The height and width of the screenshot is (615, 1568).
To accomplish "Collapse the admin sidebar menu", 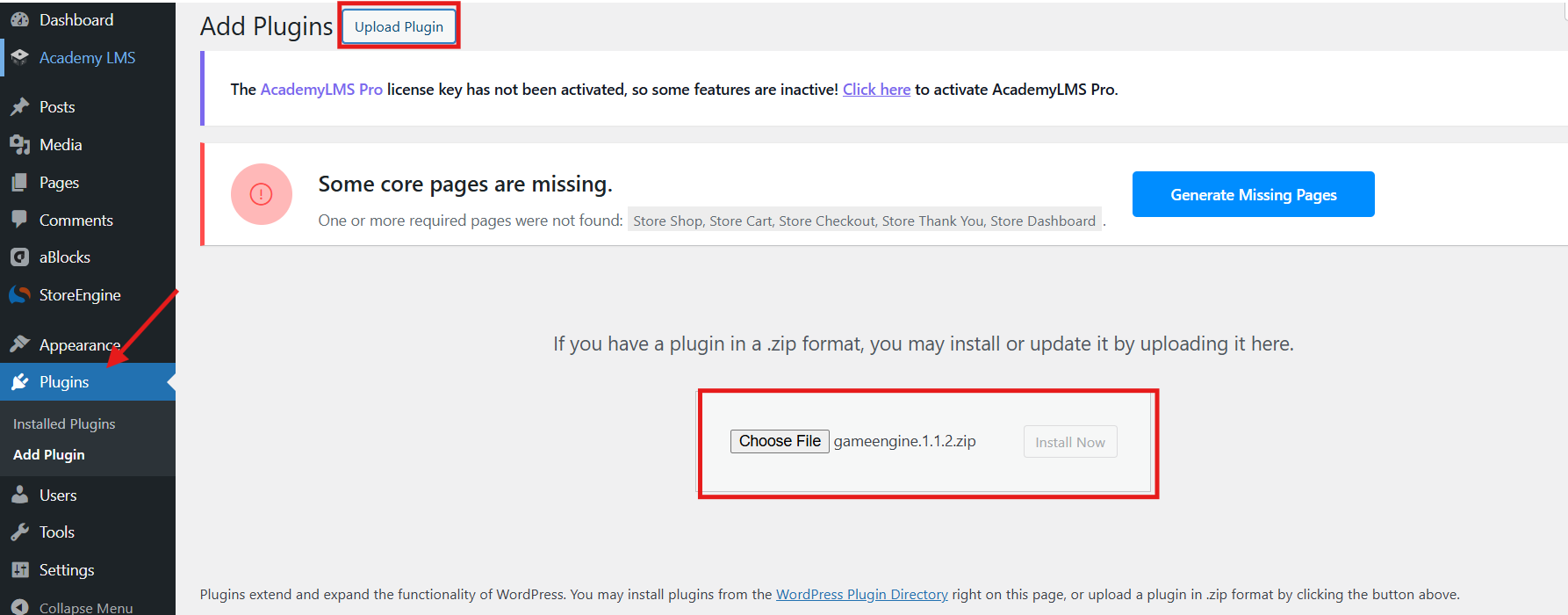I will tap(88, 607).
